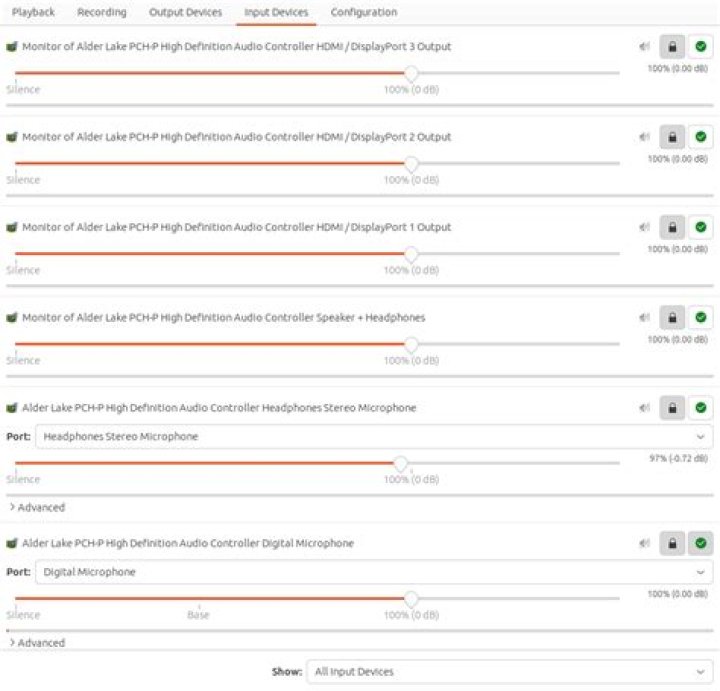Open the Headphones Stereo Microphone port dropdown
This screenshot has width=720, height=691.
pos(374,437)
